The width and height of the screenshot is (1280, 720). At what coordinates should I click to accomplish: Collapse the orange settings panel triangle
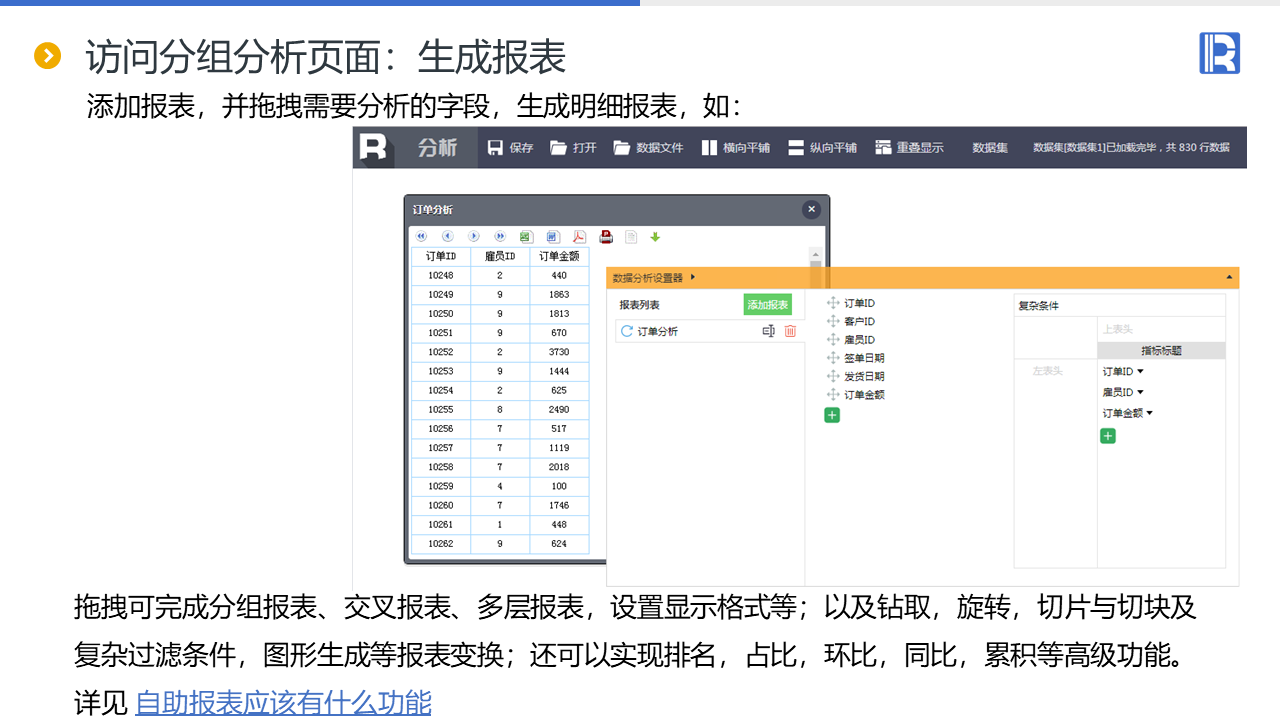1229,277
